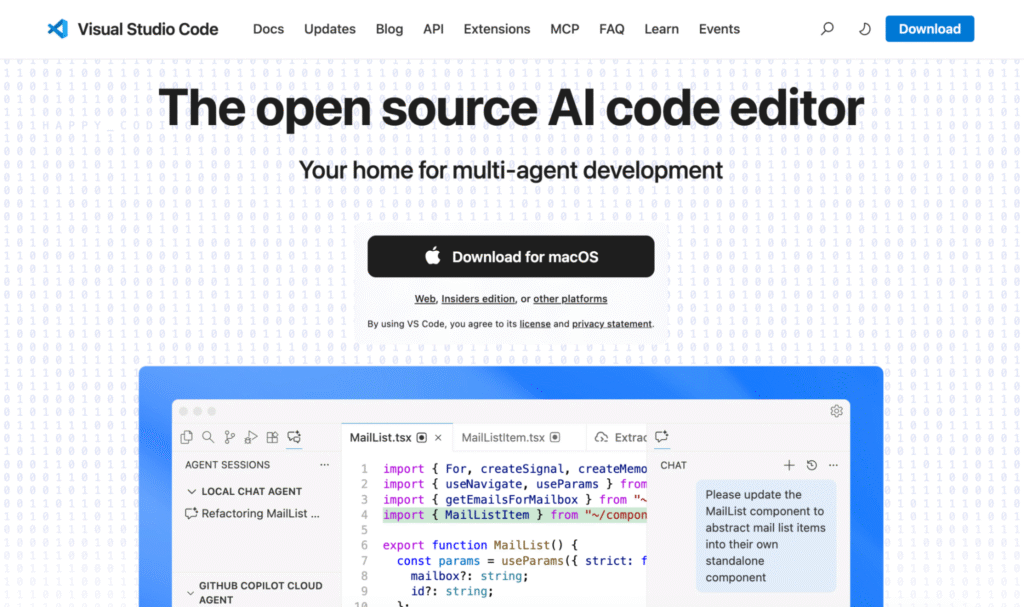Select Refactoring MailList session row
1024x607 pixels.
pyautogui.click(x=255, y=514)
